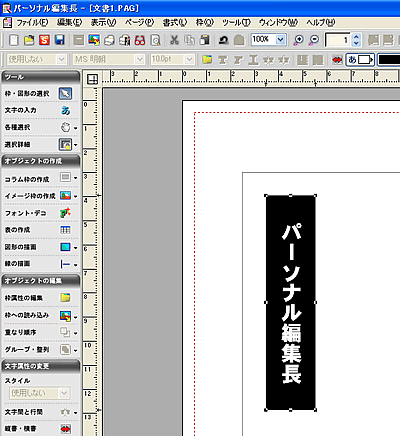400x436 pixels.
Task: Click the binoculars search icon
Action: click(140, 40)
